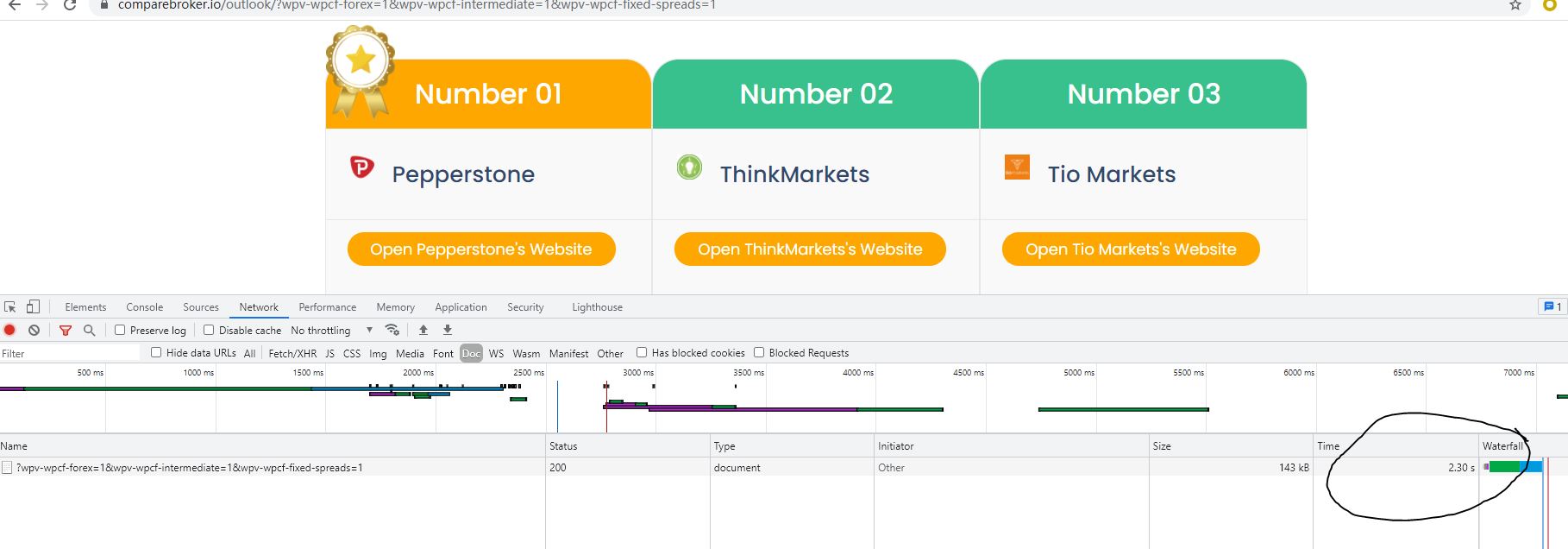Viewport: 1568px width, 549px height.
Task: Click the padlock site info icon
Action: pos(104,5)
